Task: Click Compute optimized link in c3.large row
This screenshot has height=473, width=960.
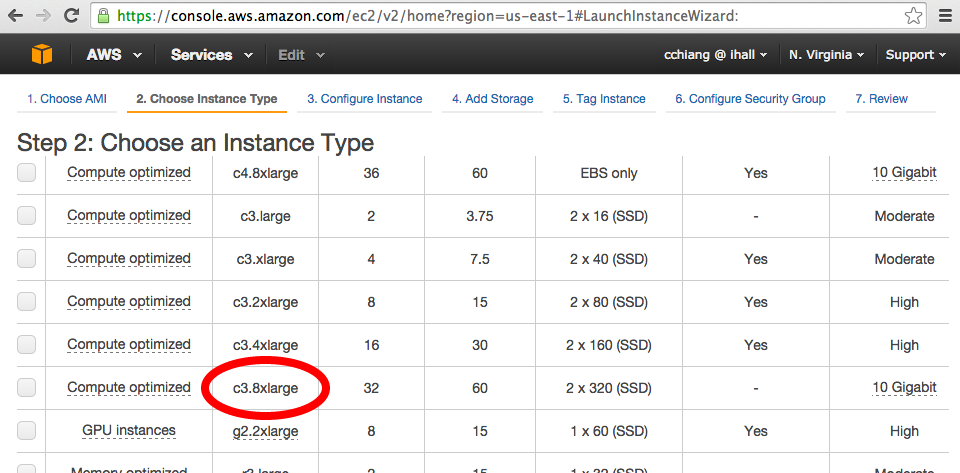Action: point(129,215)
